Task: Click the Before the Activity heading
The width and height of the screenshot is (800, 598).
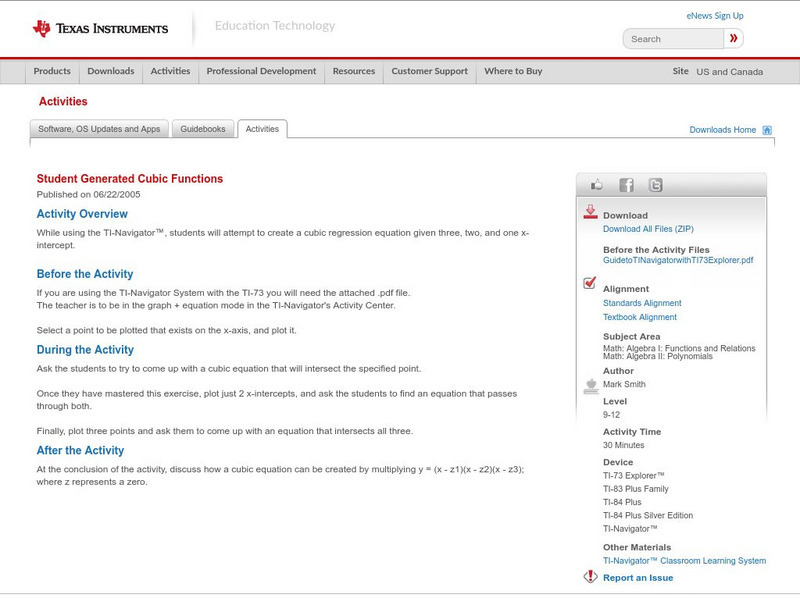Action: (x=85, y=274)
